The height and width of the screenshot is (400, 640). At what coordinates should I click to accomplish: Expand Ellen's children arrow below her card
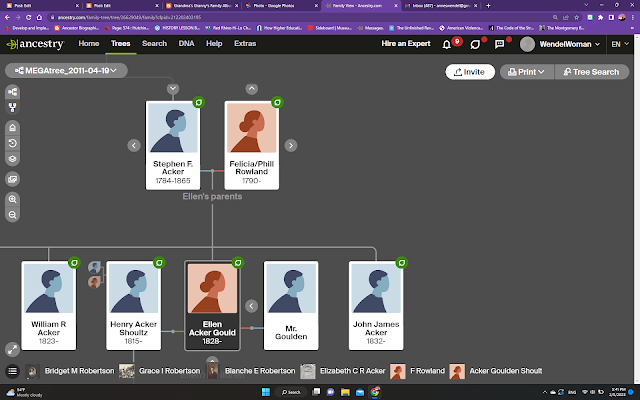tap(212, 361)
